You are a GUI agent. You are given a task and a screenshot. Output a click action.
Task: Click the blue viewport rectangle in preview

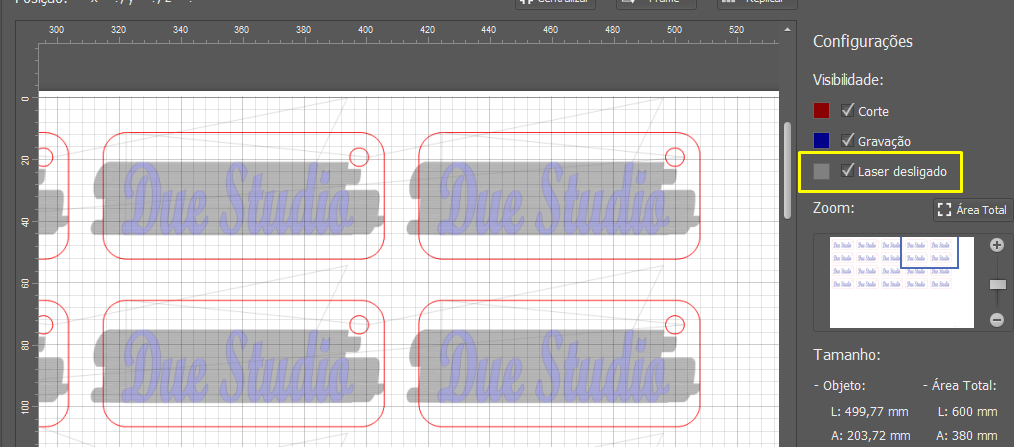[929, 252]
